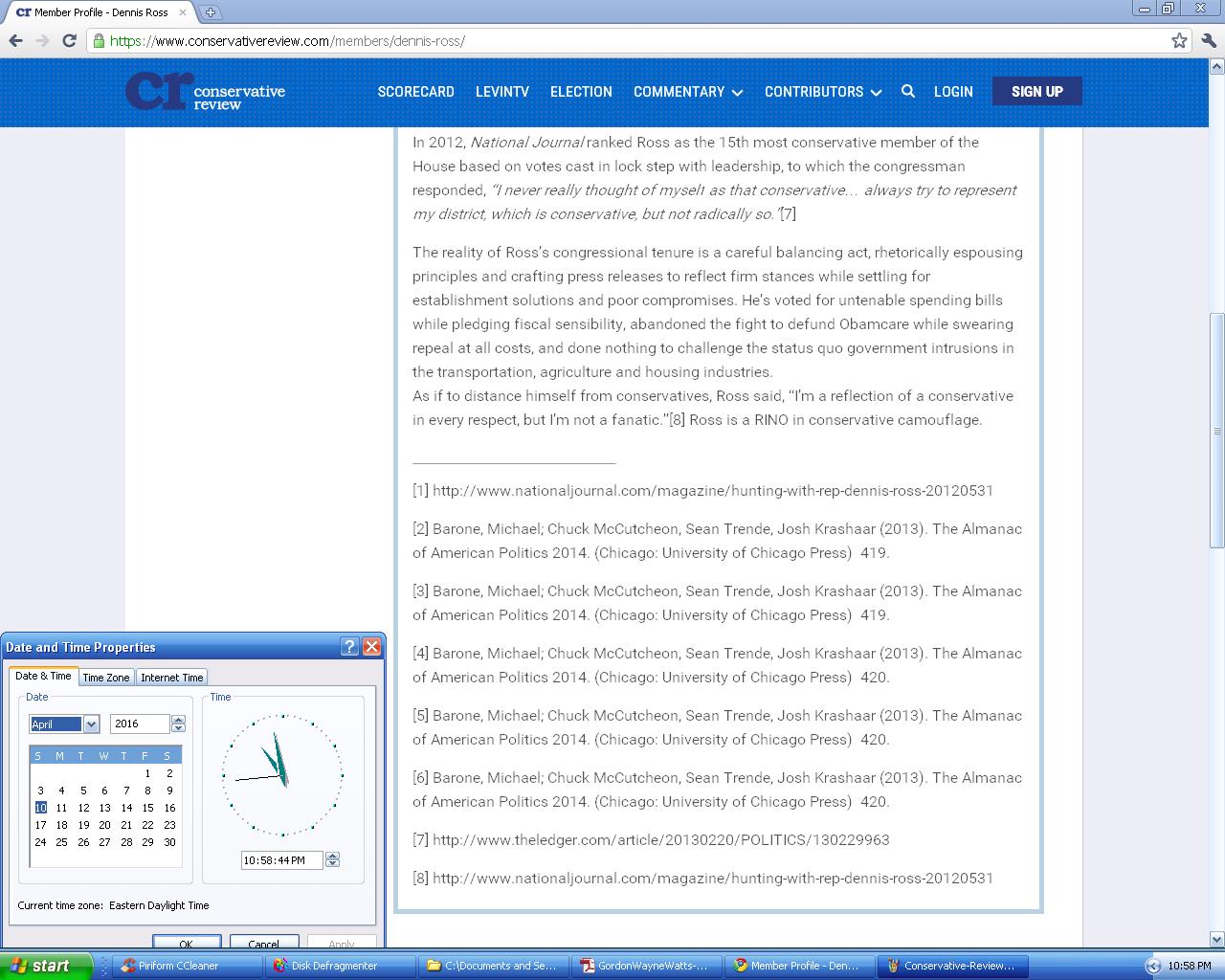1225x980 pixels.
Task: Open Chrome wrench settings menu
Action: [1209, 40]
